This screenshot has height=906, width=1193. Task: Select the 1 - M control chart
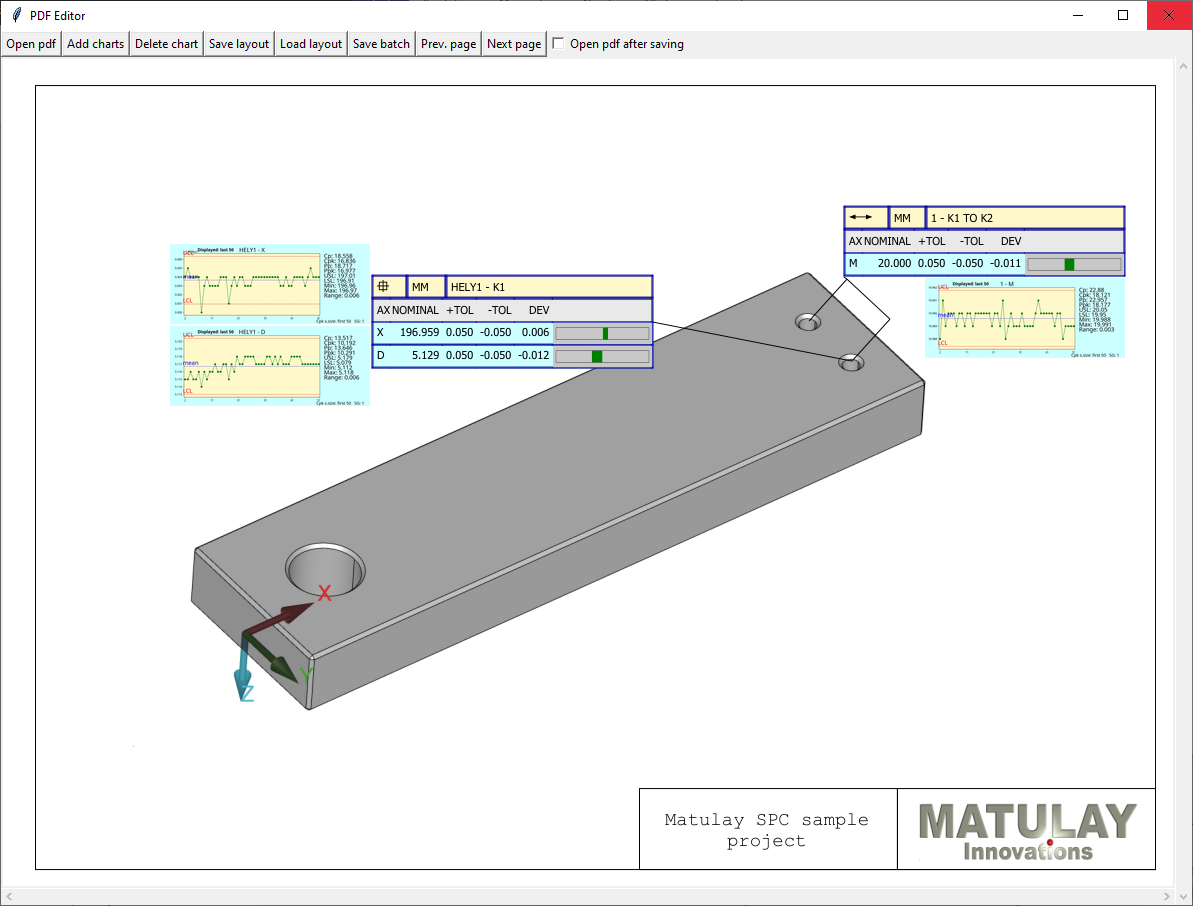click(1024, 318)
